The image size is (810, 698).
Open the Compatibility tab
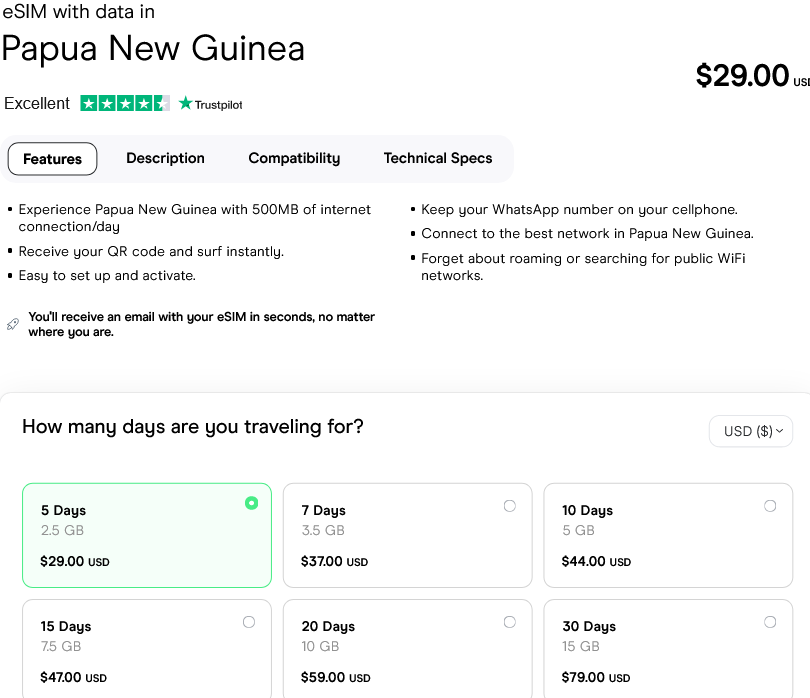tap(294, 158)
